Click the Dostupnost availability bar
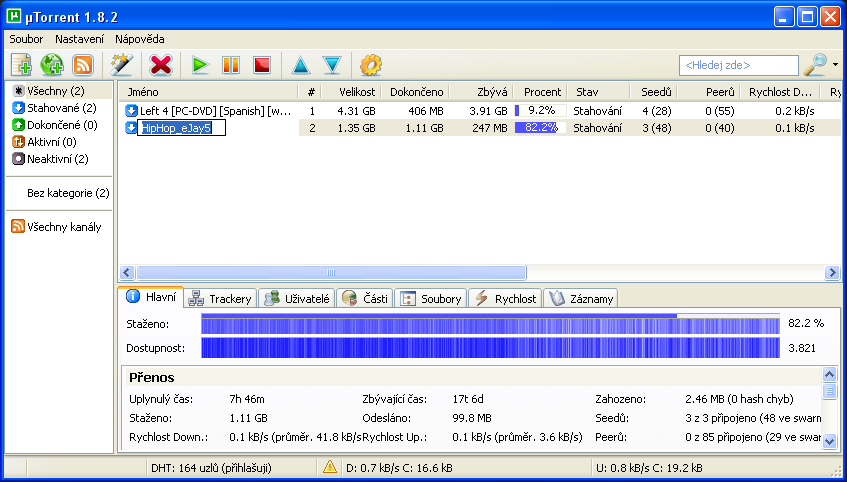Screen dimensions: 847x482 tap(490, 348)
